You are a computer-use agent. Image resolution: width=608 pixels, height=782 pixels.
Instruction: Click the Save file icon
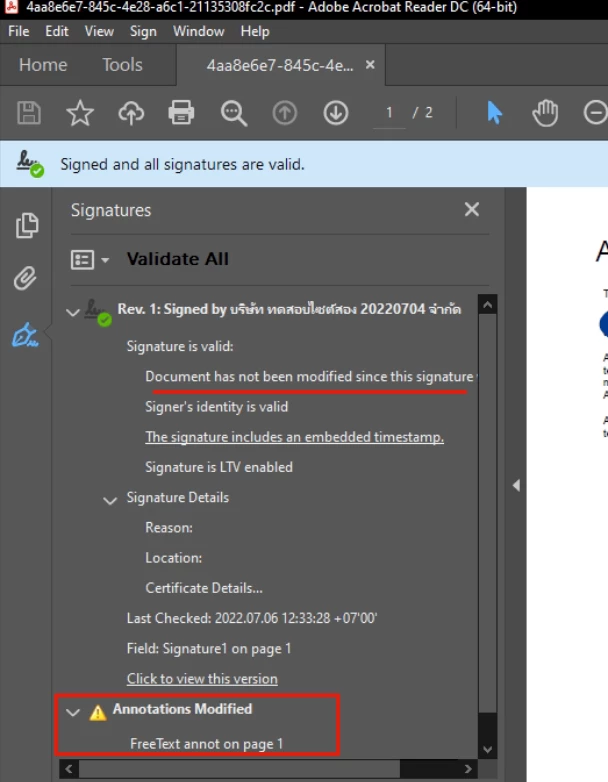pyautogui.click(x=28, y=113)
